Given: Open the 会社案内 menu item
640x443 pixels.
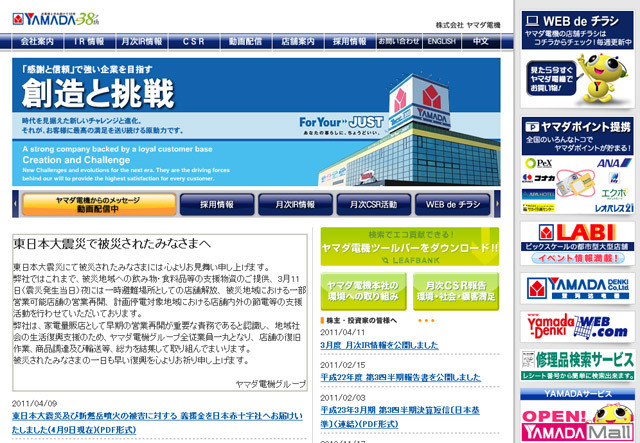Looking at the screenshot, I should coord(37,41).
